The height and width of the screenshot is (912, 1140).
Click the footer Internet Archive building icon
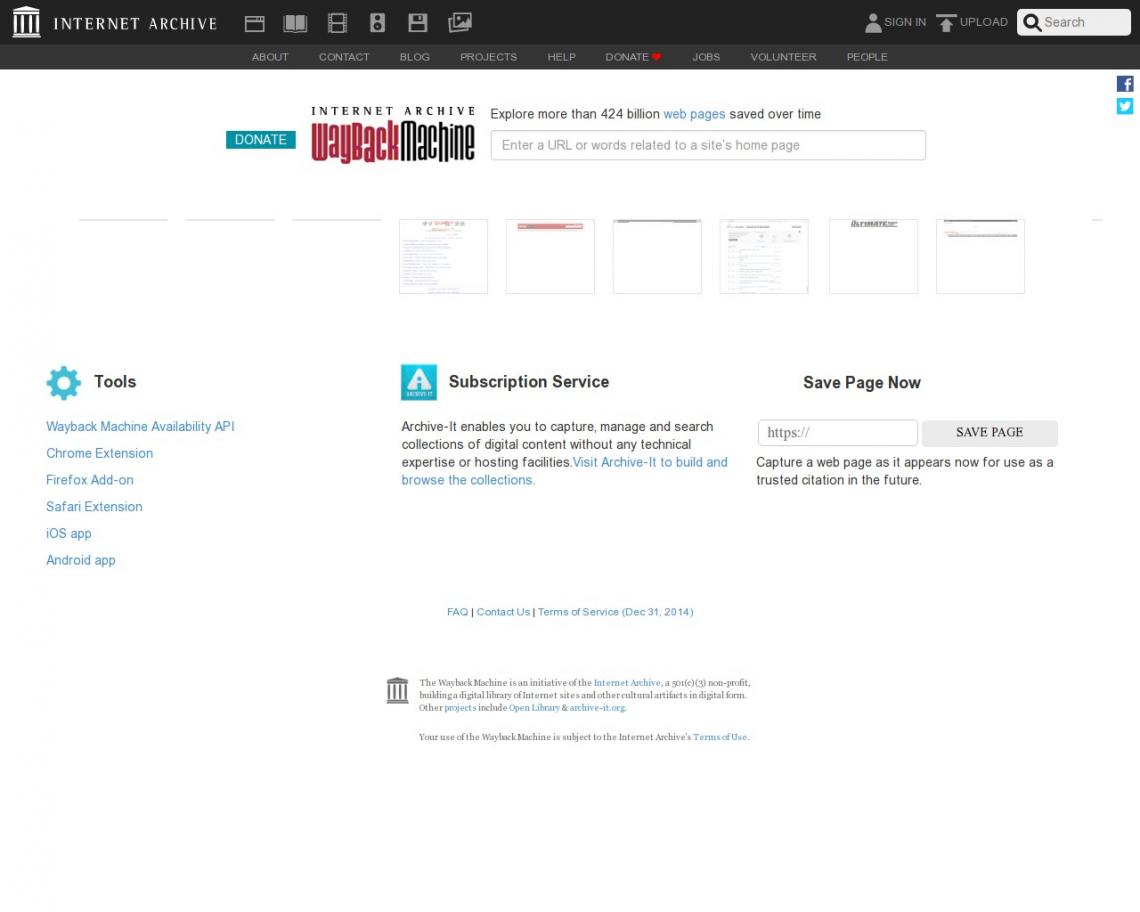pos(397,690)
